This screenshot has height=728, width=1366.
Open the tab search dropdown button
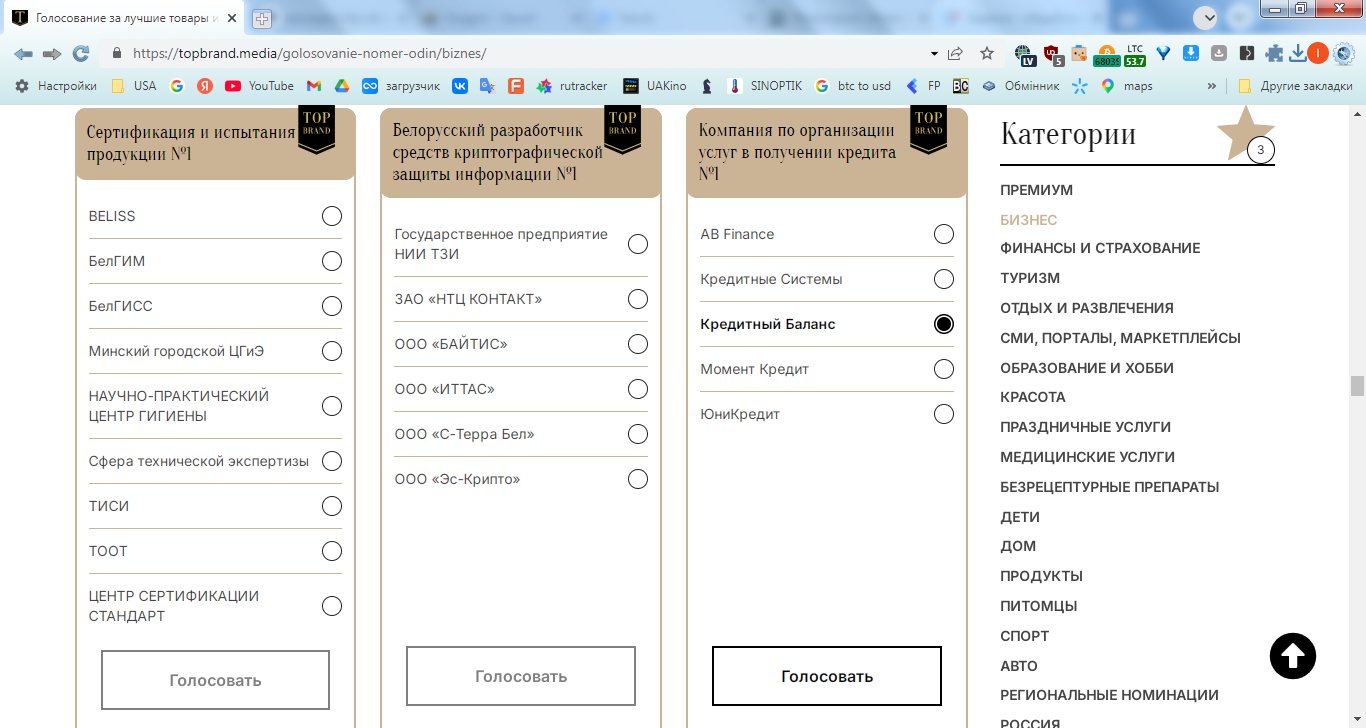pyautogui.click(x=1206, y=18)
